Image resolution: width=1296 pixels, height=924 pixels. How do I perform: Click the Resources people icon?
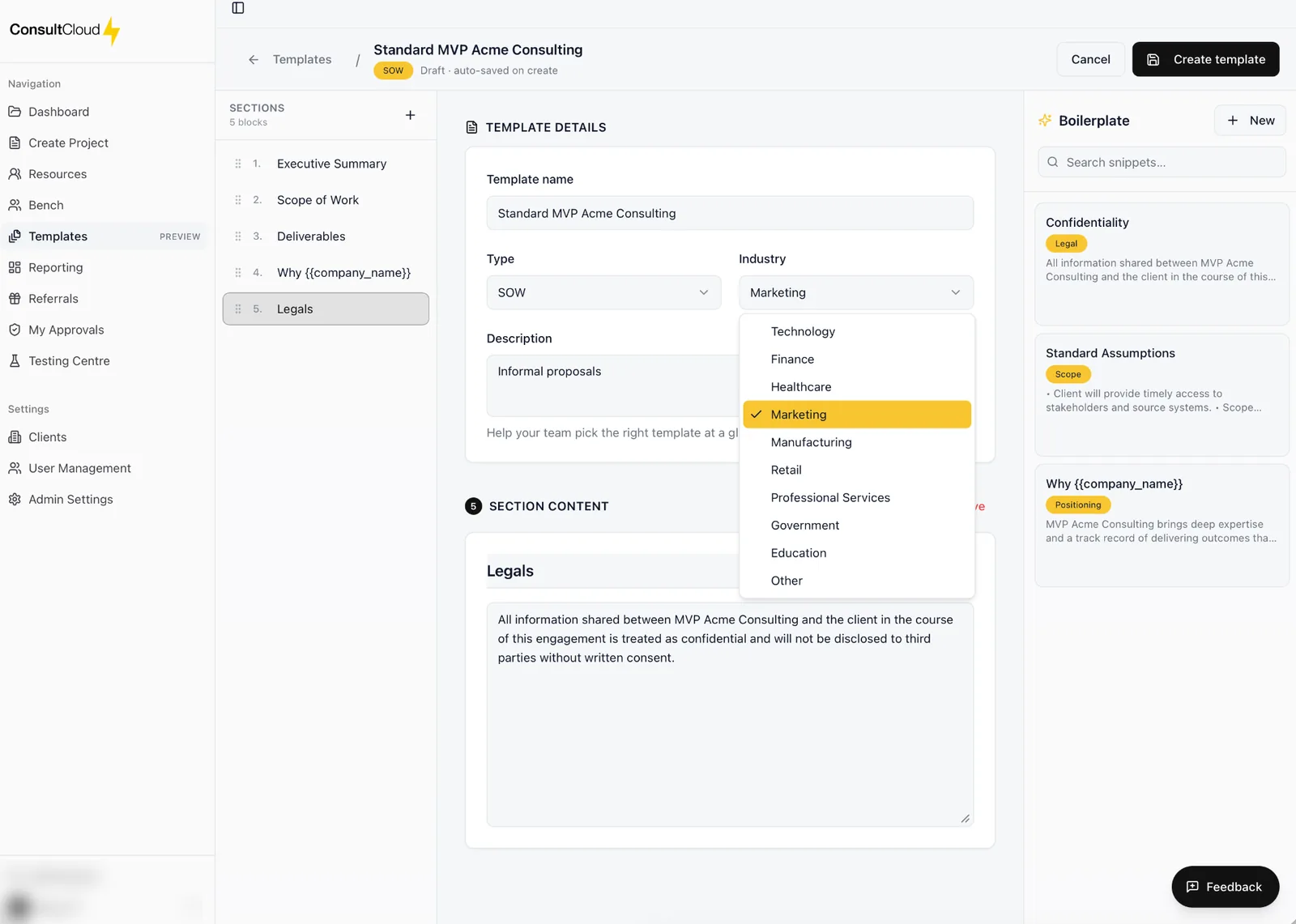(x=15, y=174)
